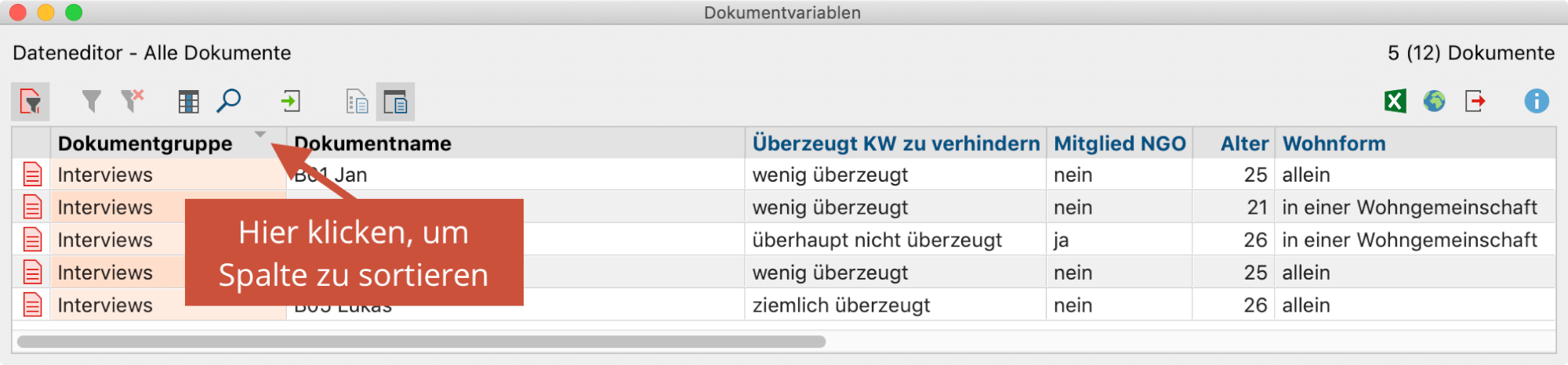Click the export icon with the red arrow
1568x365 pixels.
click(1475, 101)
